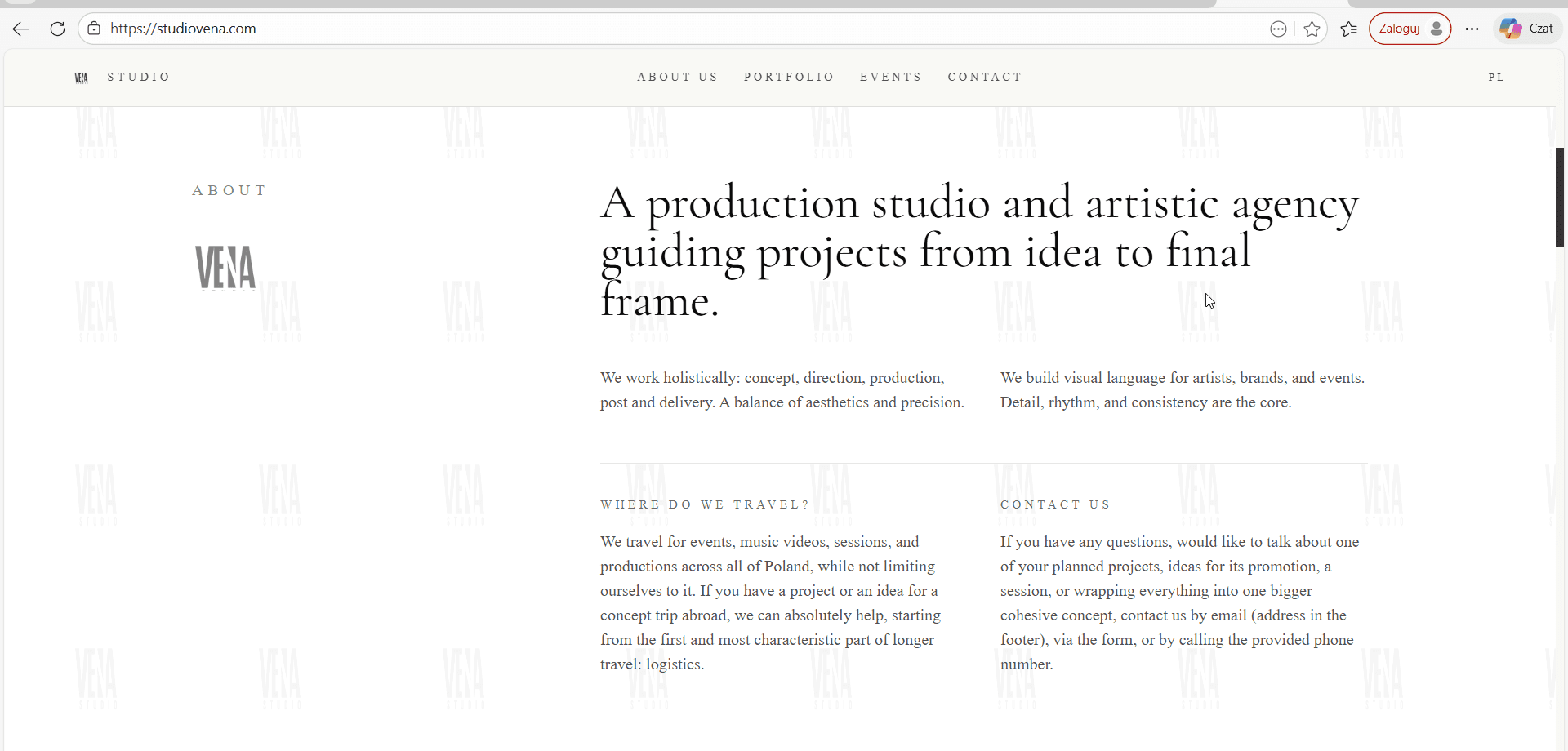Open the CONTACT page link
Image resolution: width=1568 pixels, height=751 pixels.
[985, 77]
